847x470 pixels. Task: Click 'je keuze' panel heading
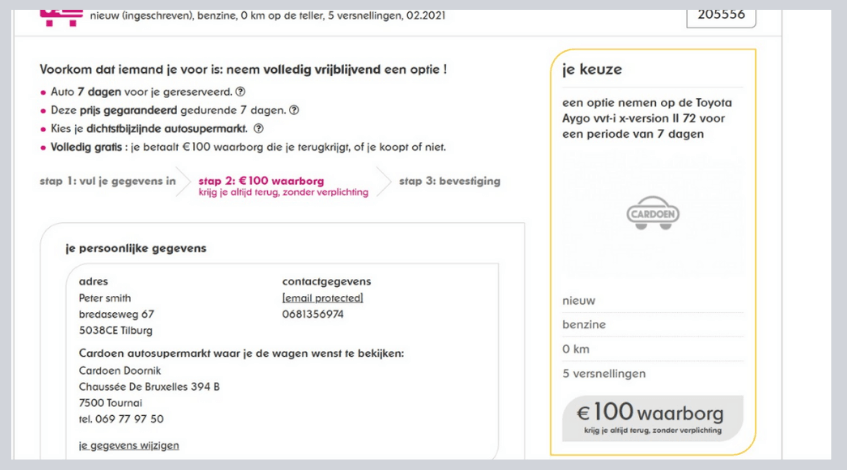[x=592, y=69]
